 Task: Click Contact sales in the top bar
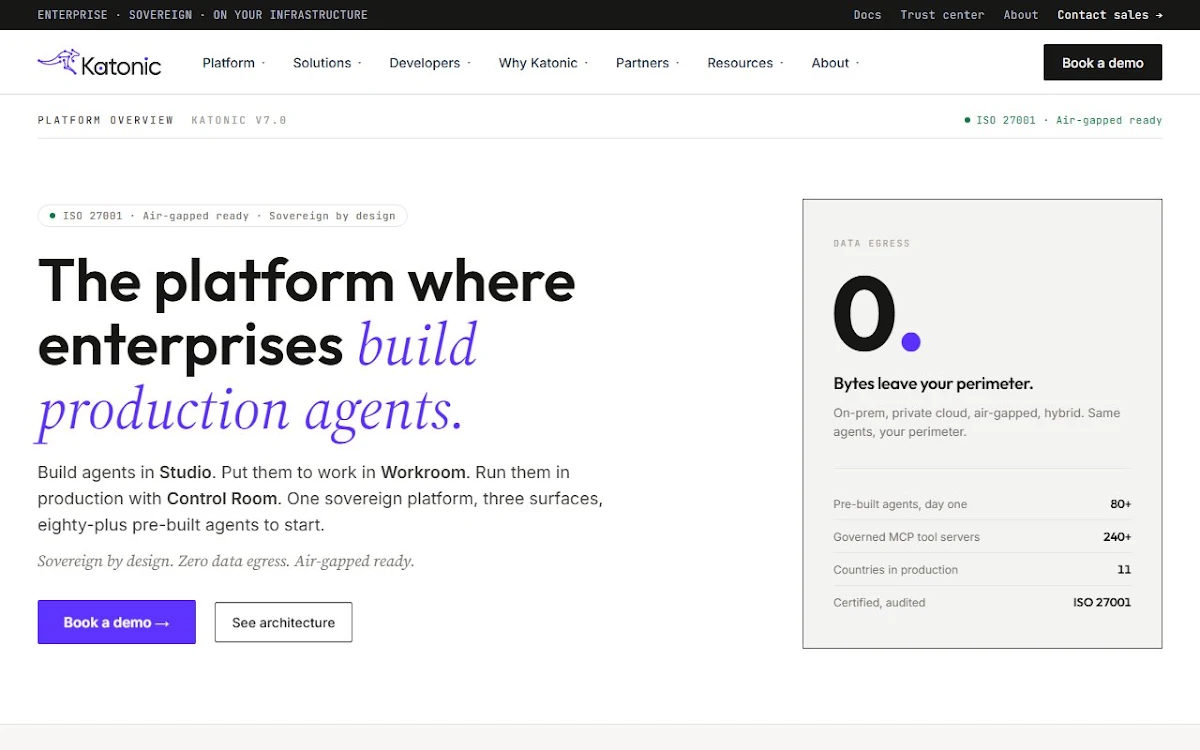pos(1110,15)
